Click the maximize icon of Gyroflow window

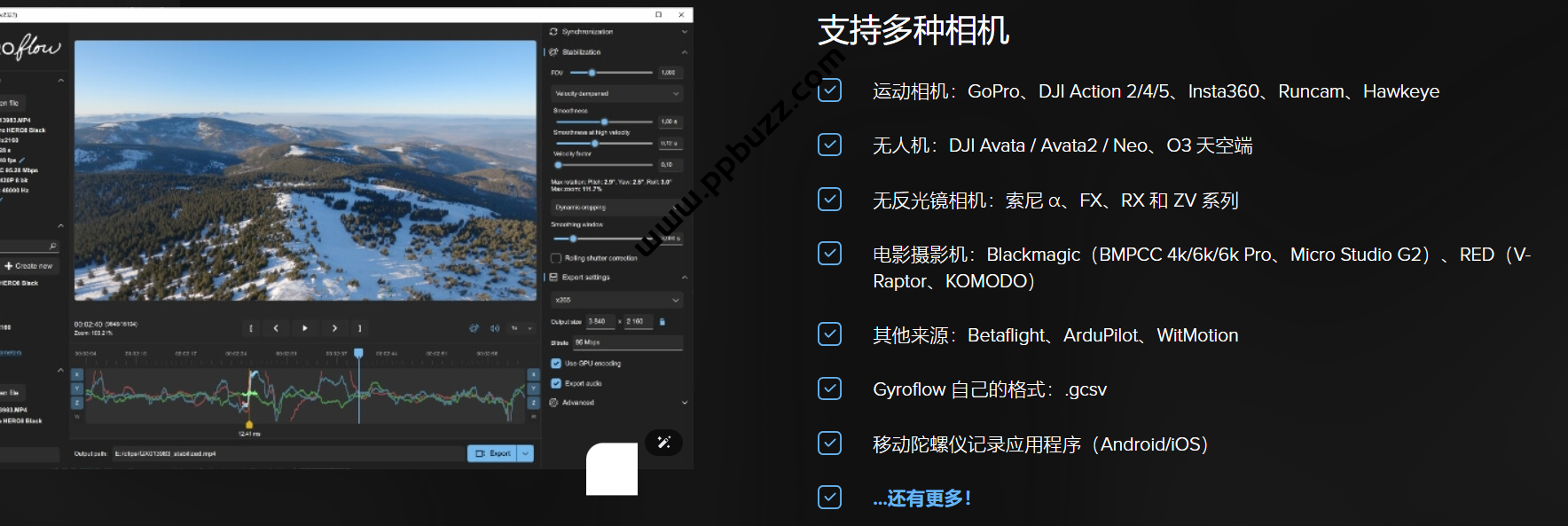pos(658,15)
